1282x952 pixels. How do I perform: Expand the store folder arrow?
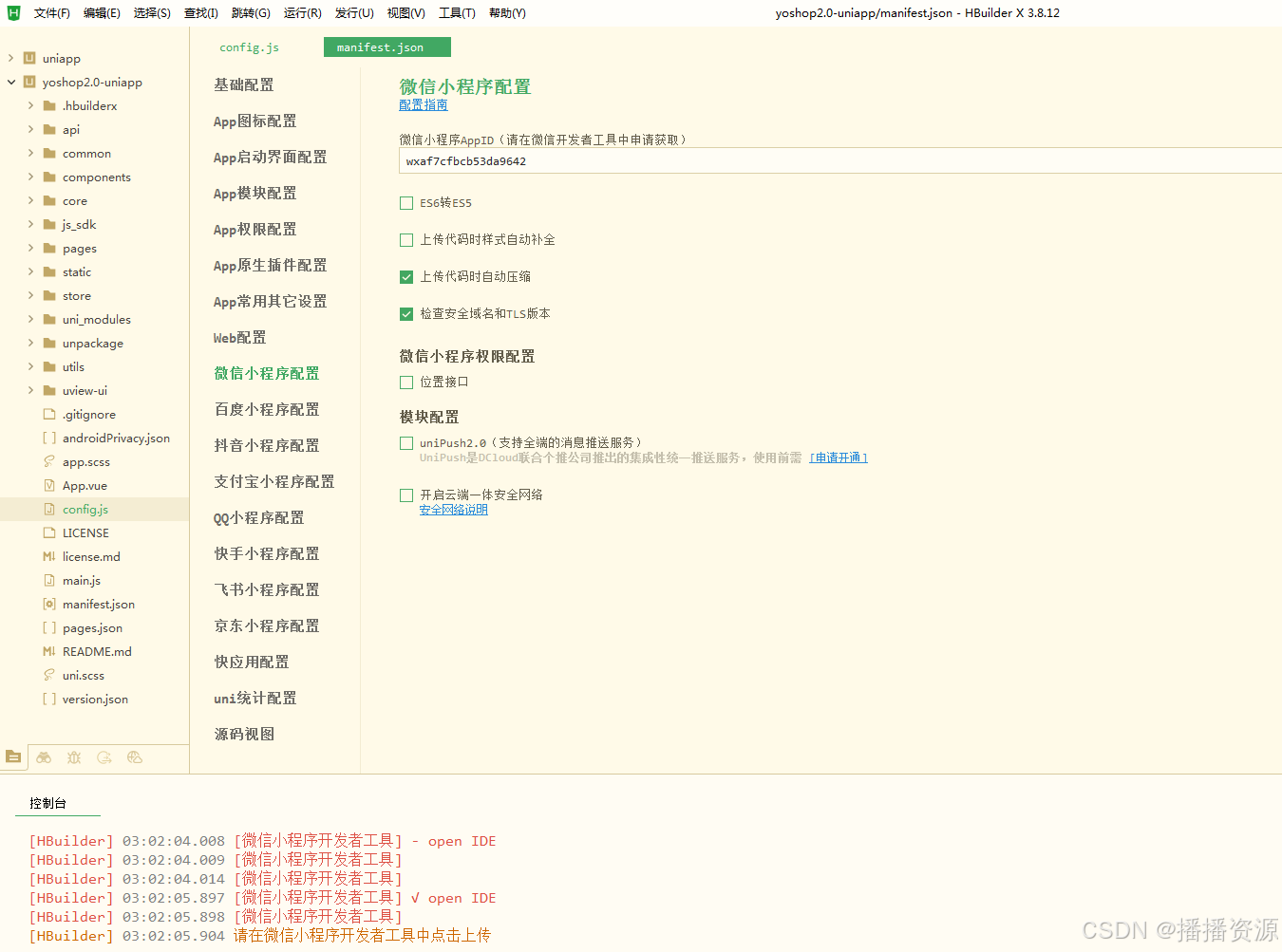(30, 295)
